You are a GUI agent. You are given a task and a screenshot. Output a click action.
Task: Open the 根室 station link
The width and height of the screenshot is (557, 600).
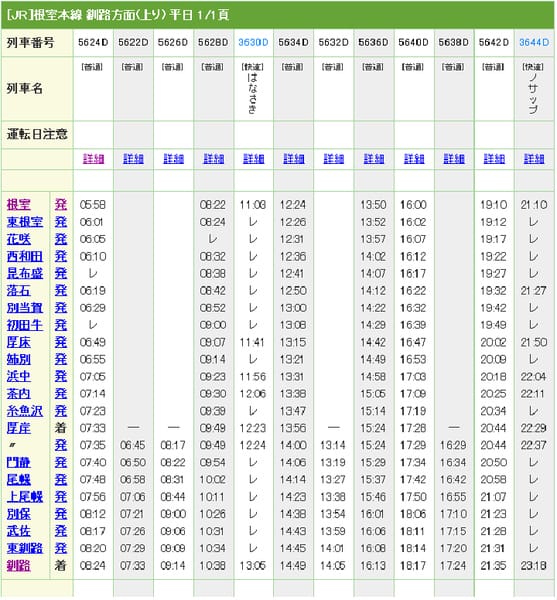[x=18, y=205]
